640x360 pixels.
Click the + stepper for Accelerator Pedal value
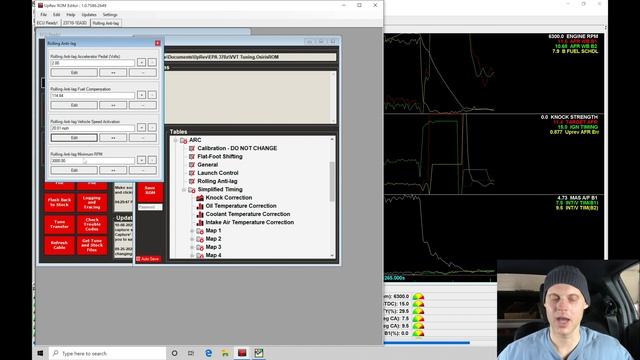[141, 62]
